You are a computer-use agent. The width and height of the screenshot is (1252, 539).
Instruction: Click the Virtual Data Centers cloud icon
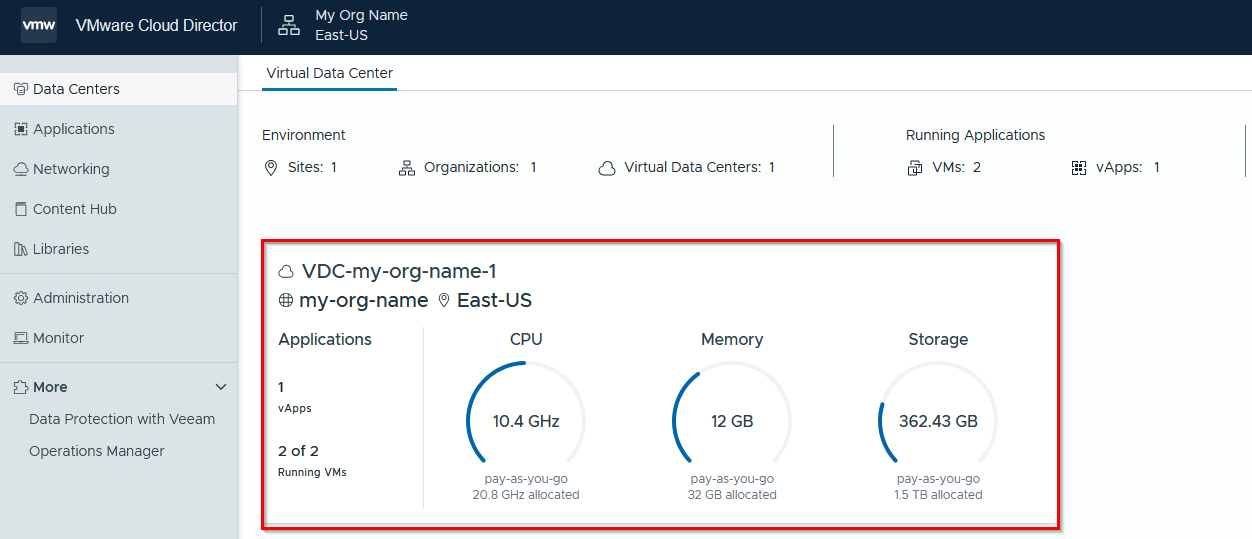pyautogui.click(x=607, y=168)
